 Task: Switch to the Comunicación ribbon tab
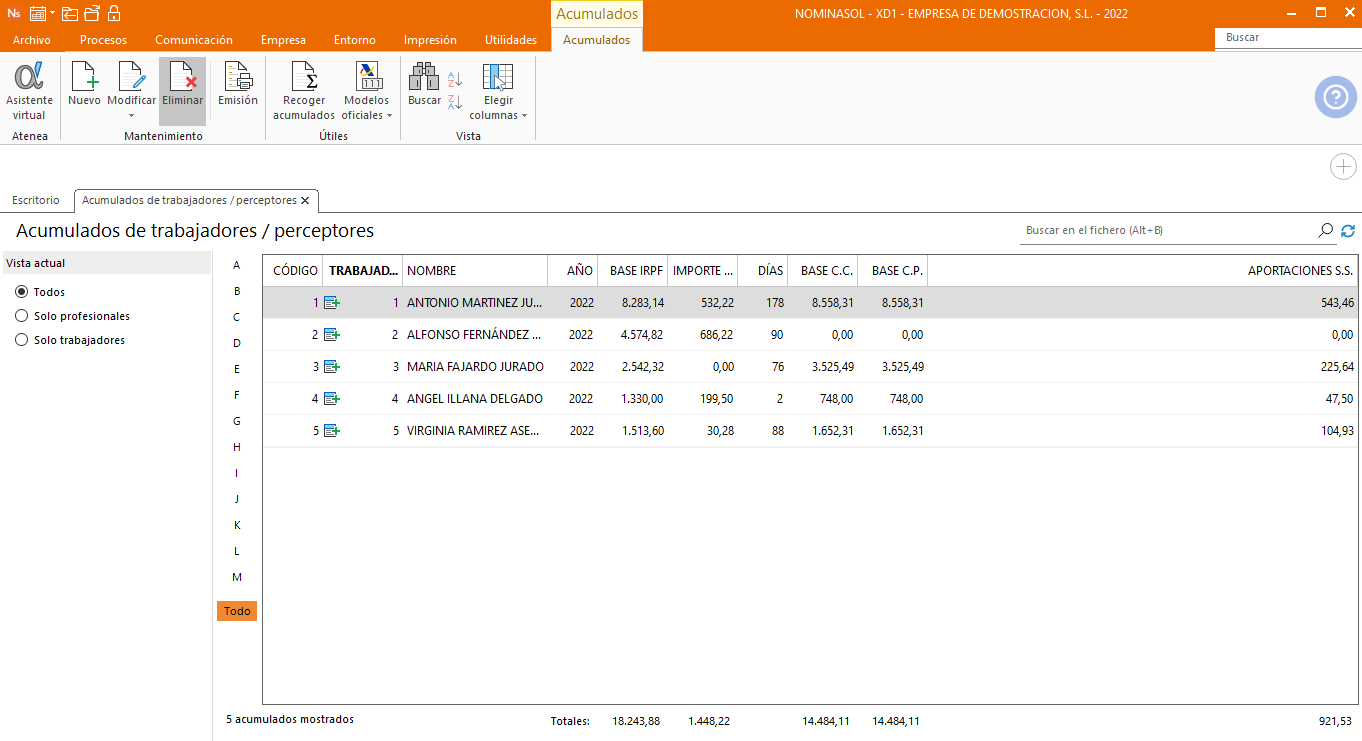click(194, 40)
